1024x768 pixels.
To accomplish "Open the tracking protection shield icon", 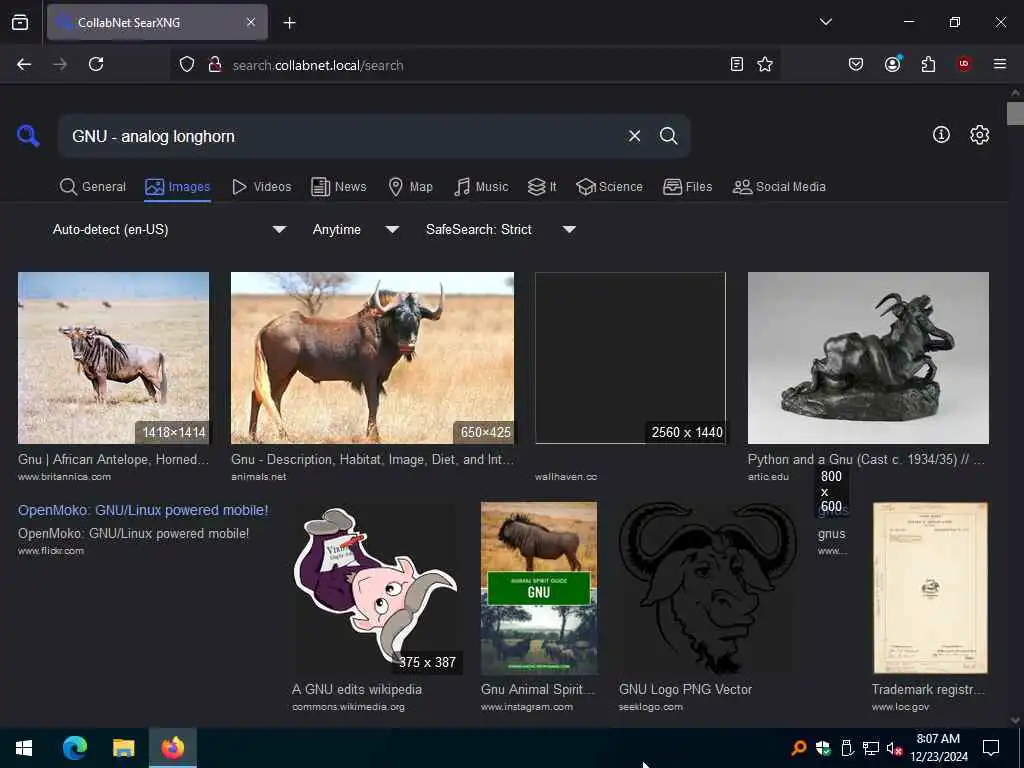I will [x=187, y=65].
